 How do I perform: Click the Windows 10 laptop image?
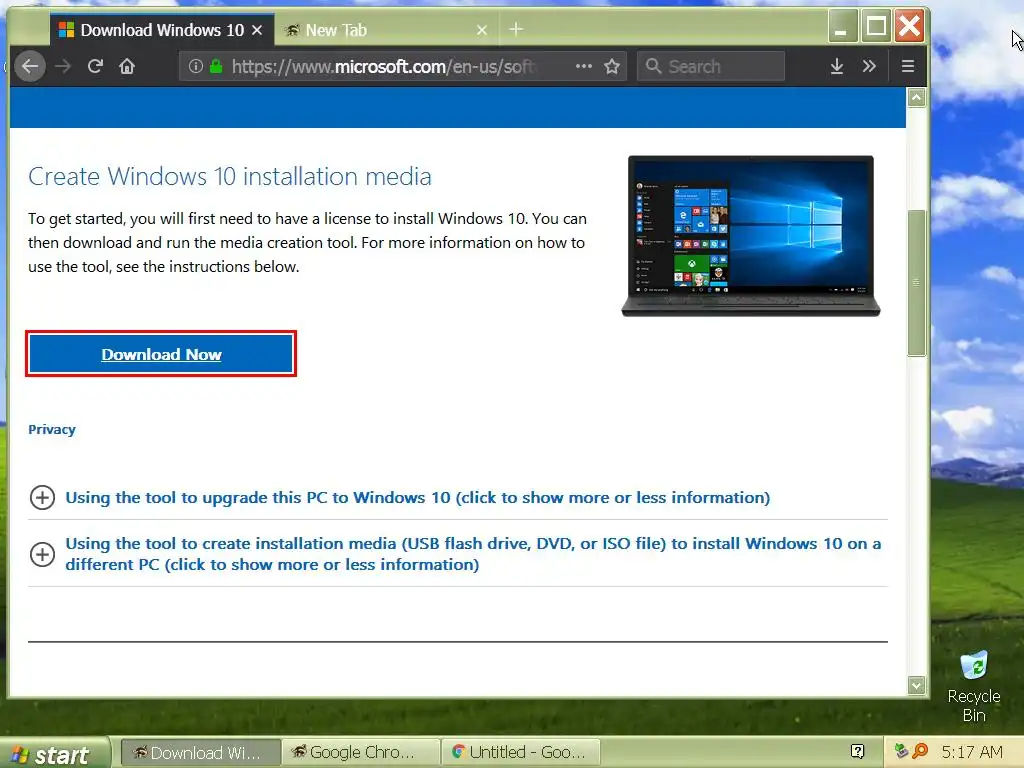point(751,236)
